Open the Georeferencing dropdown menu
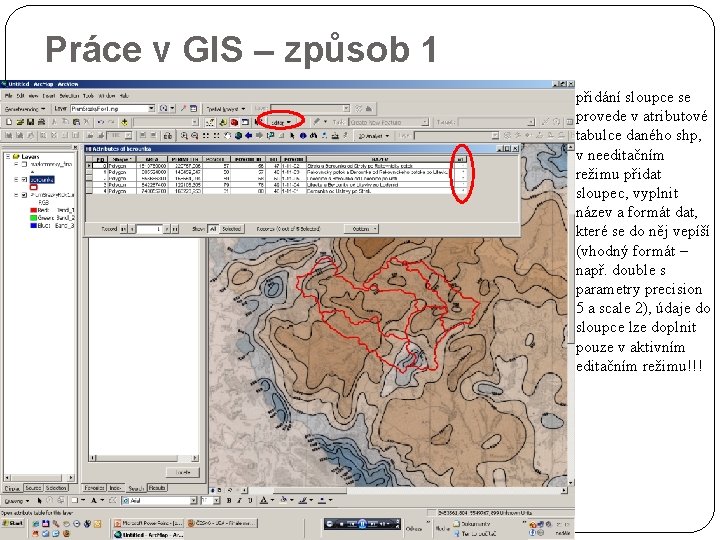Screen dimensions: 720x540 coord(24,109)
